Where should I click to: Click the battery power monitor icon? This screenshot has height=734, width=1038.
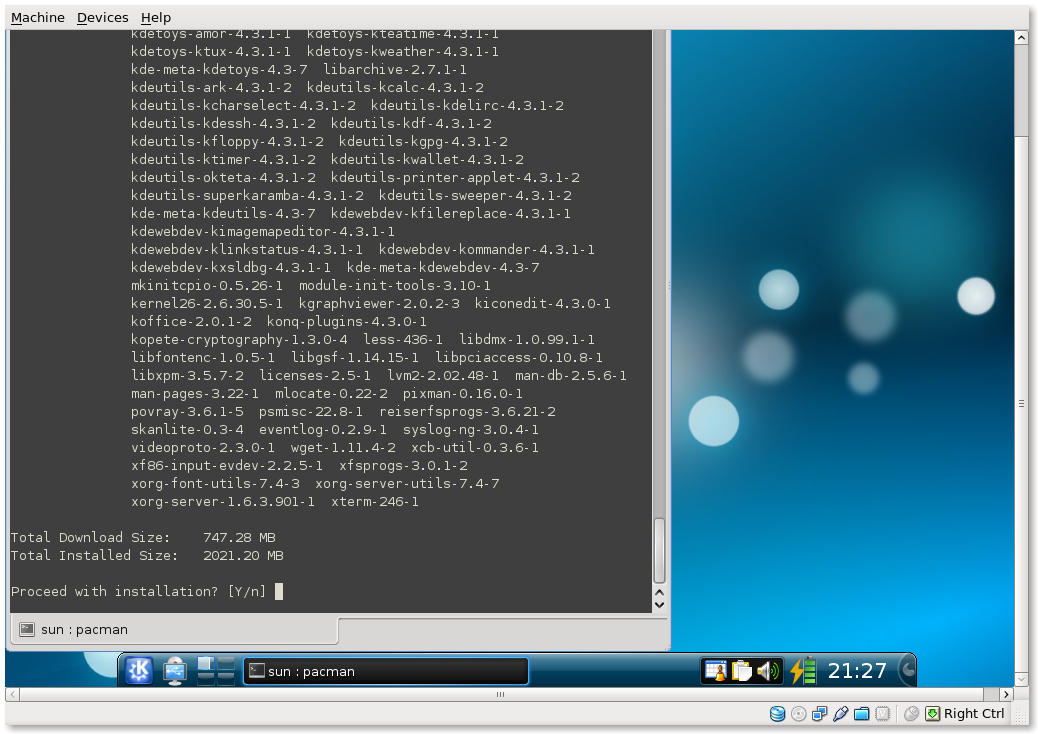[803, 671]
